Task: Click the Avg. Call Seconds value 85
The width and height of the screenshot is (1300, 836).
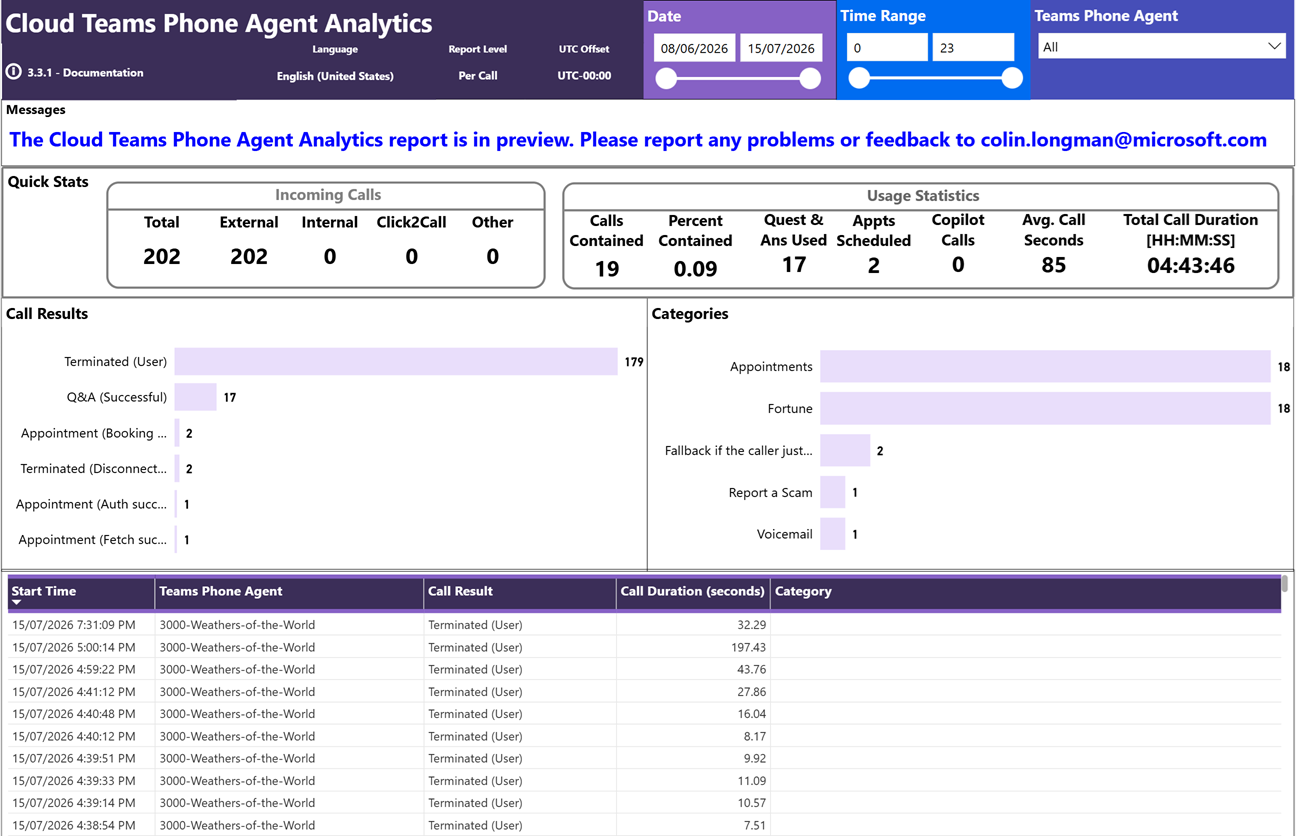Action: click(1053, 265)
